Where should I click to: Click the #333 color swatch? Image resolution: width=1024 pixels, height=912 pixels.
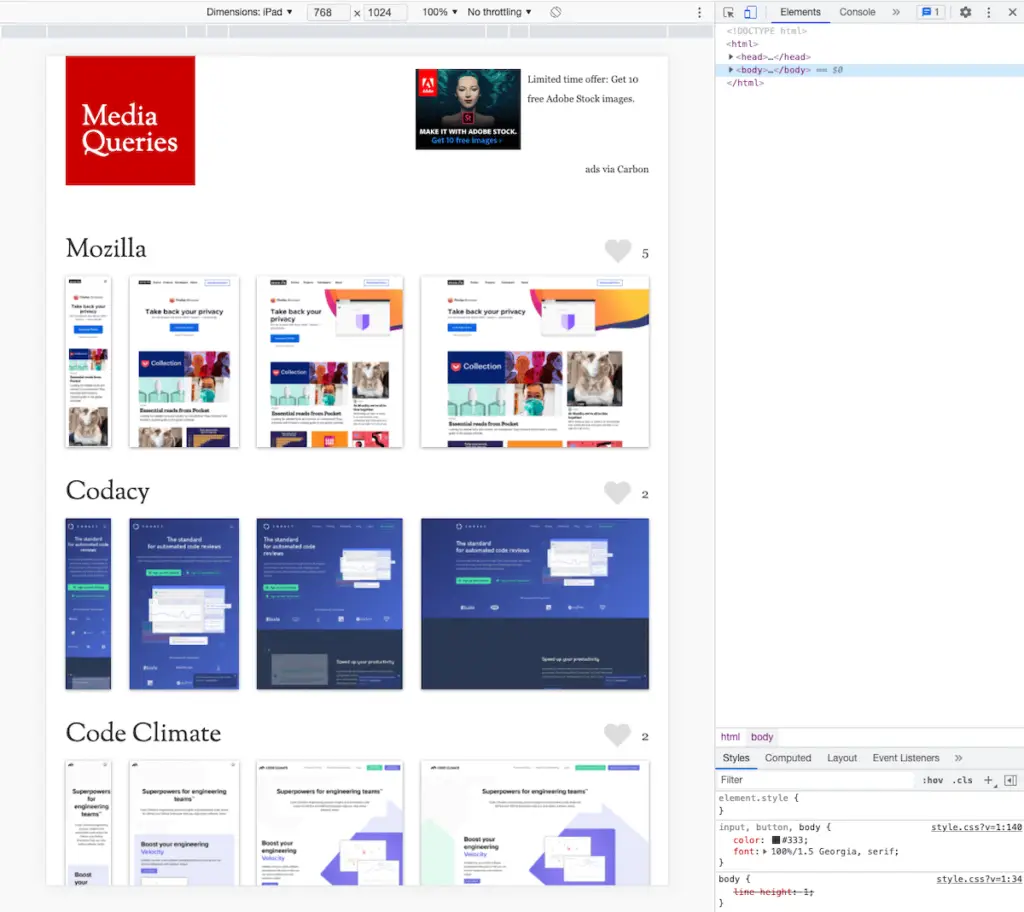pyautogui.click(x=775, y=839)
